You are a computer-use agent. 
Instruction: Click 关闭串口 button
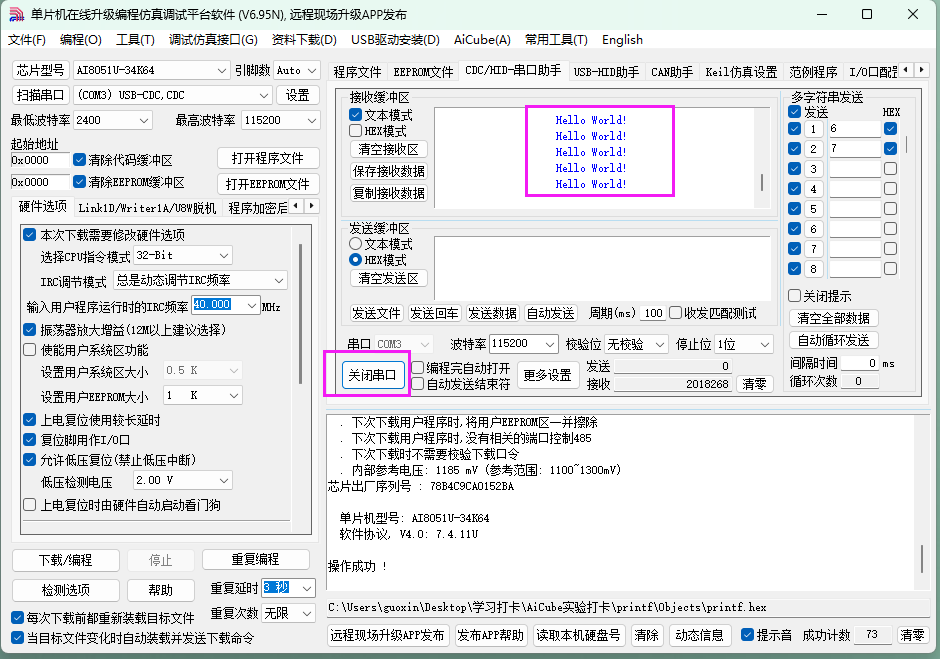tap(372, 375)
